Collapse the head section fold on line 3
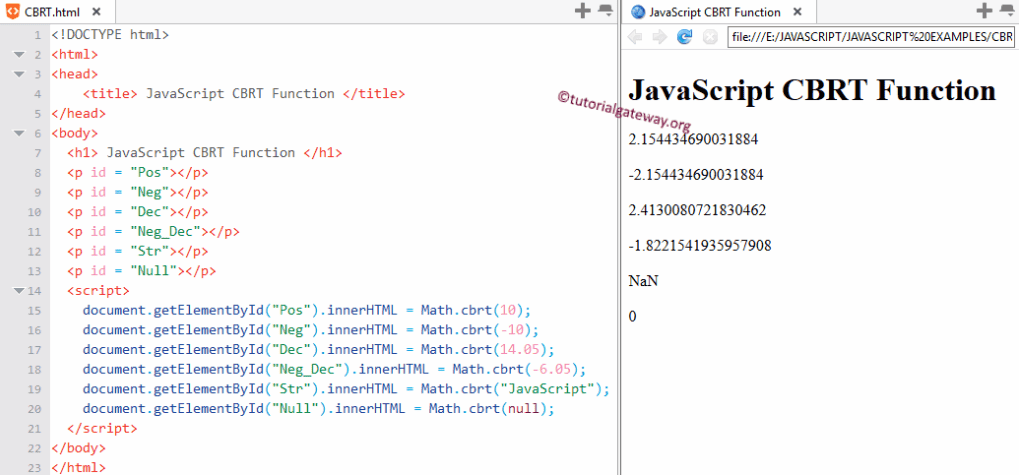1019x475 pixels. [x=18, y=74]
